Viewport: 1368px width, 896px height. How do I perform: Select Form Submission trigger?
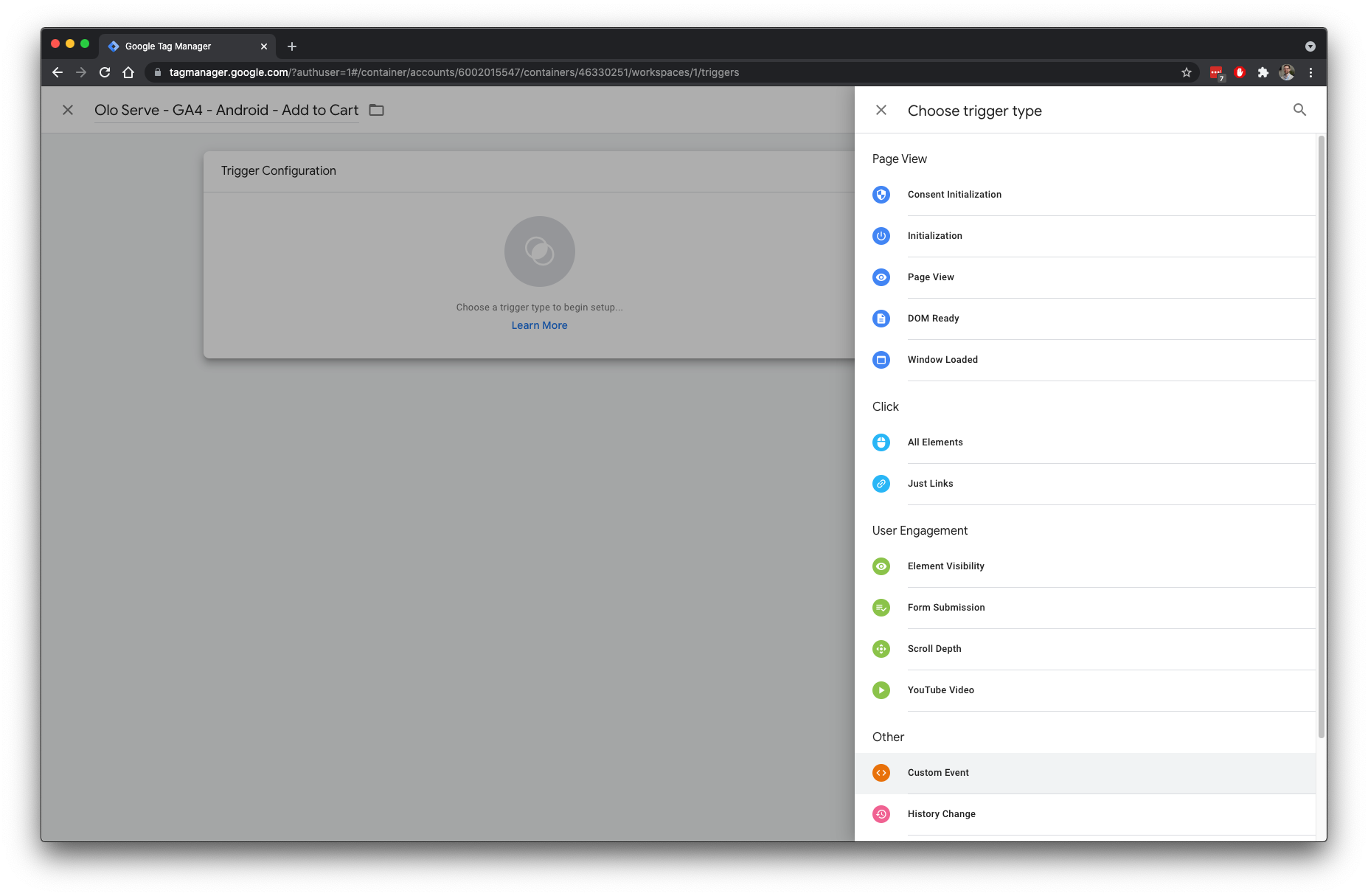pos(1085,608)
